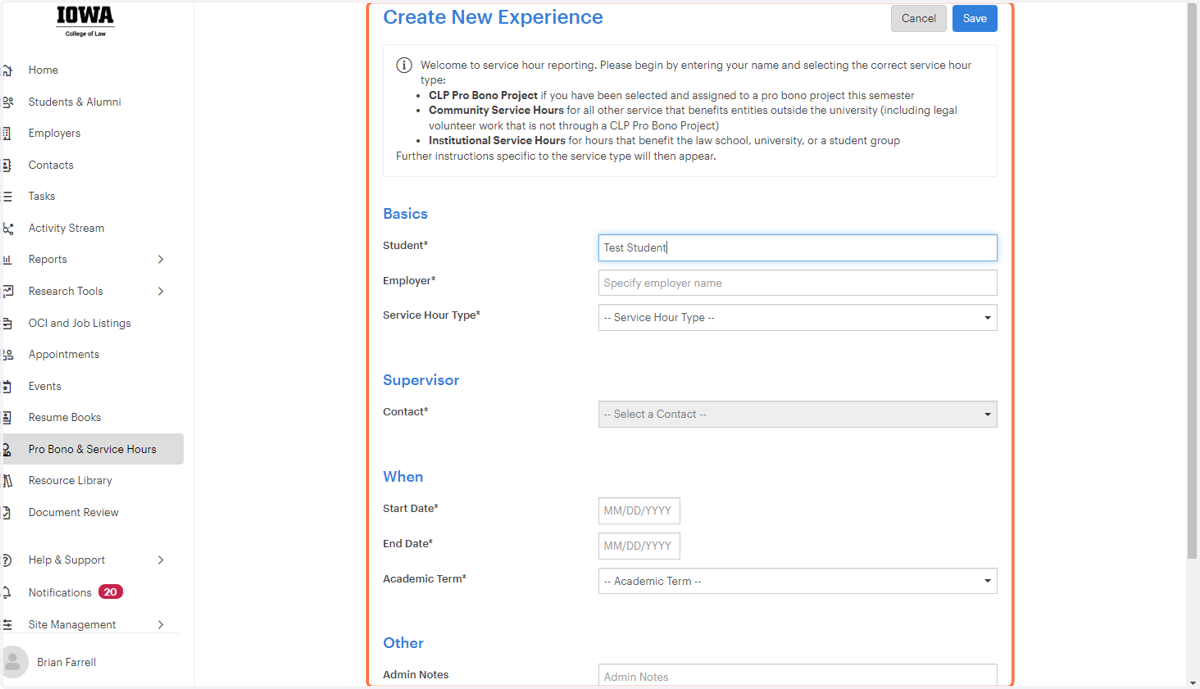
Task: Open the Activity Stream page
Action: [66, 228]
